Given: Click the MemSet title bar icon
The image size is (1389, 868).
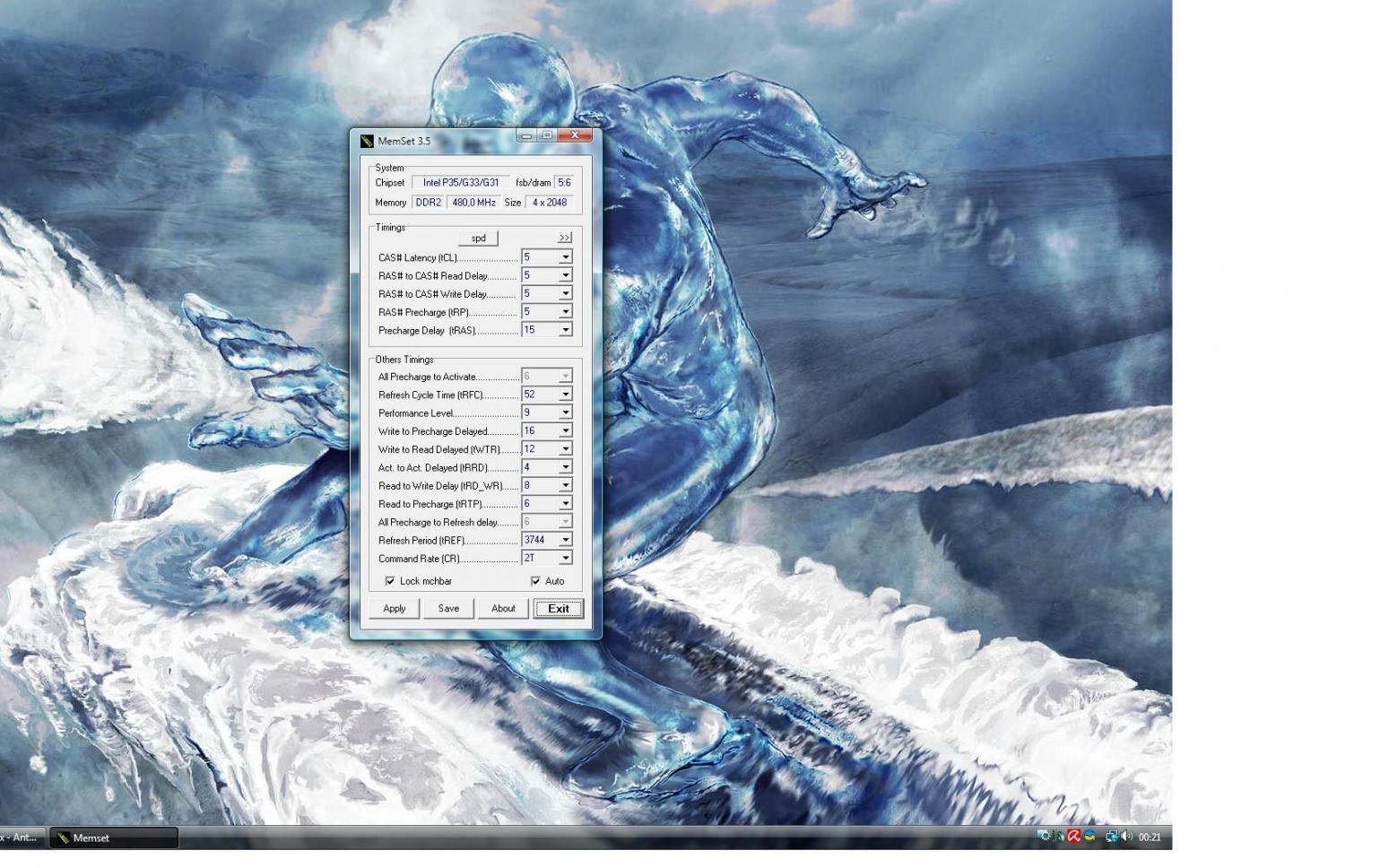Looking at the screenshot, I should [366, 141].
